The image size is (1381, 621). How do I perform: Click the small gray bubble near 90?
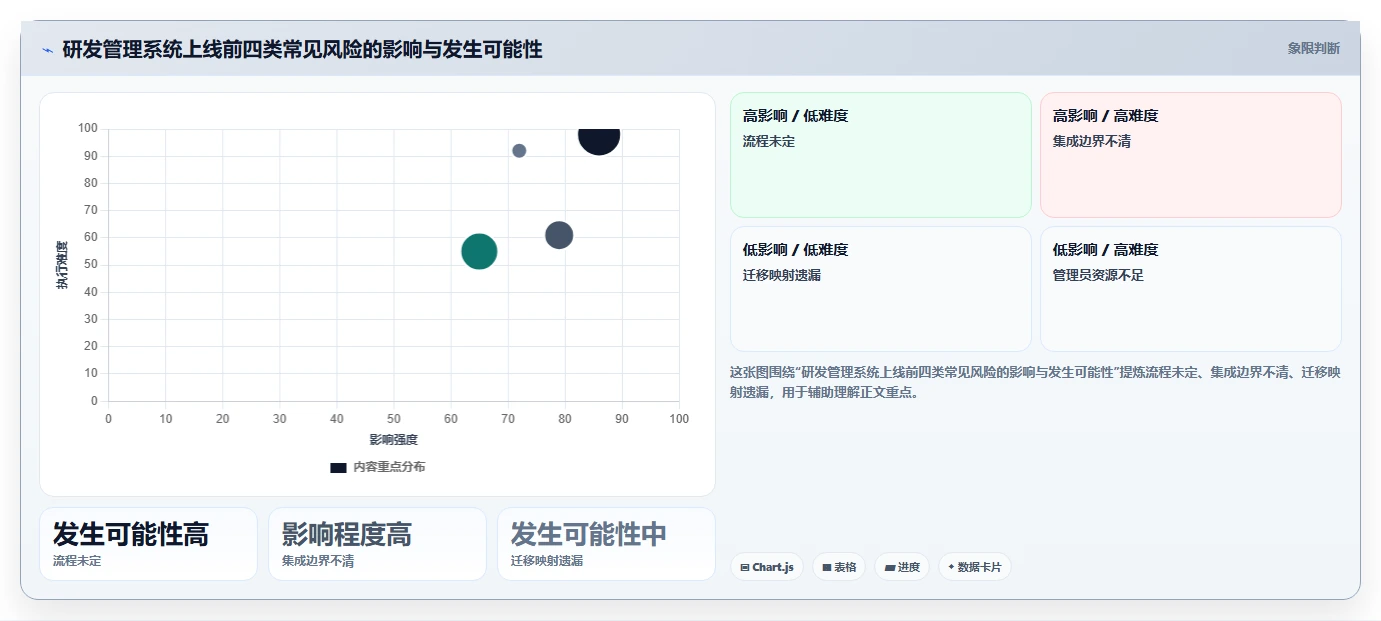click(519, 151)
